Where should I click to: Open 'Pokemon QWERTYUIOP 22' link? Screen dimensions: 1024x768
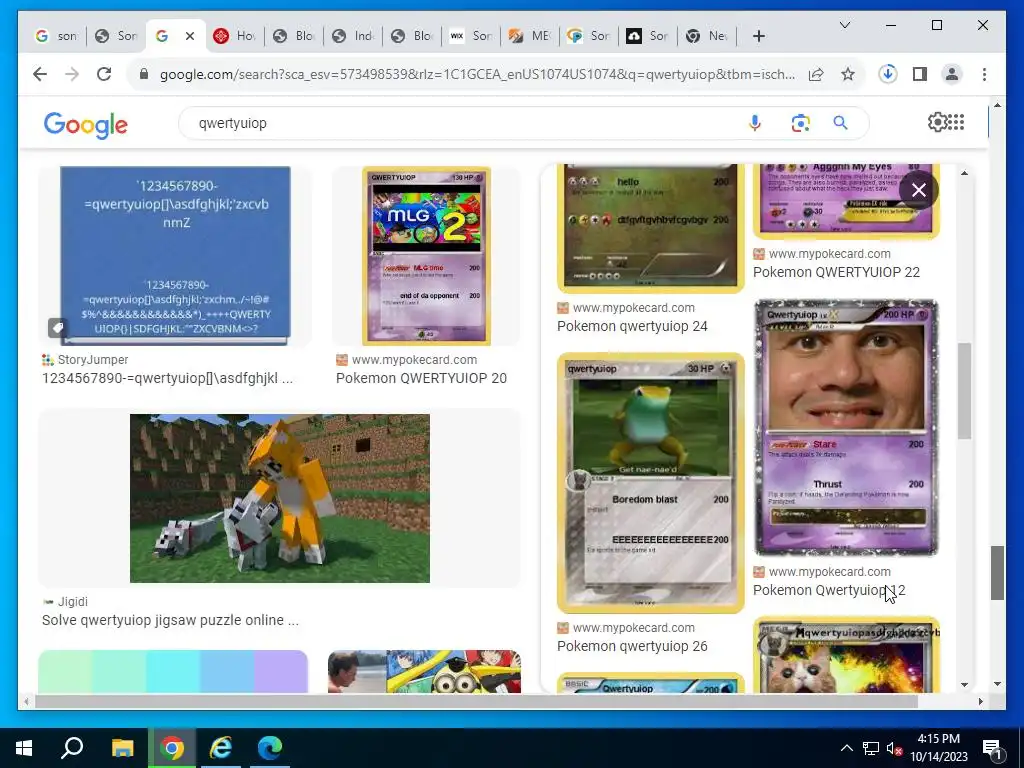tap(837, 272)
